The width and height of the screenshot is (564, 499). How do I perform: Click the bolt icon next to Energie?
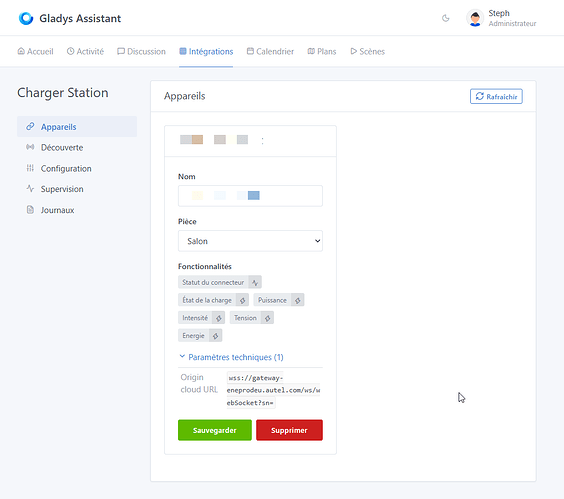pos(215,336)
